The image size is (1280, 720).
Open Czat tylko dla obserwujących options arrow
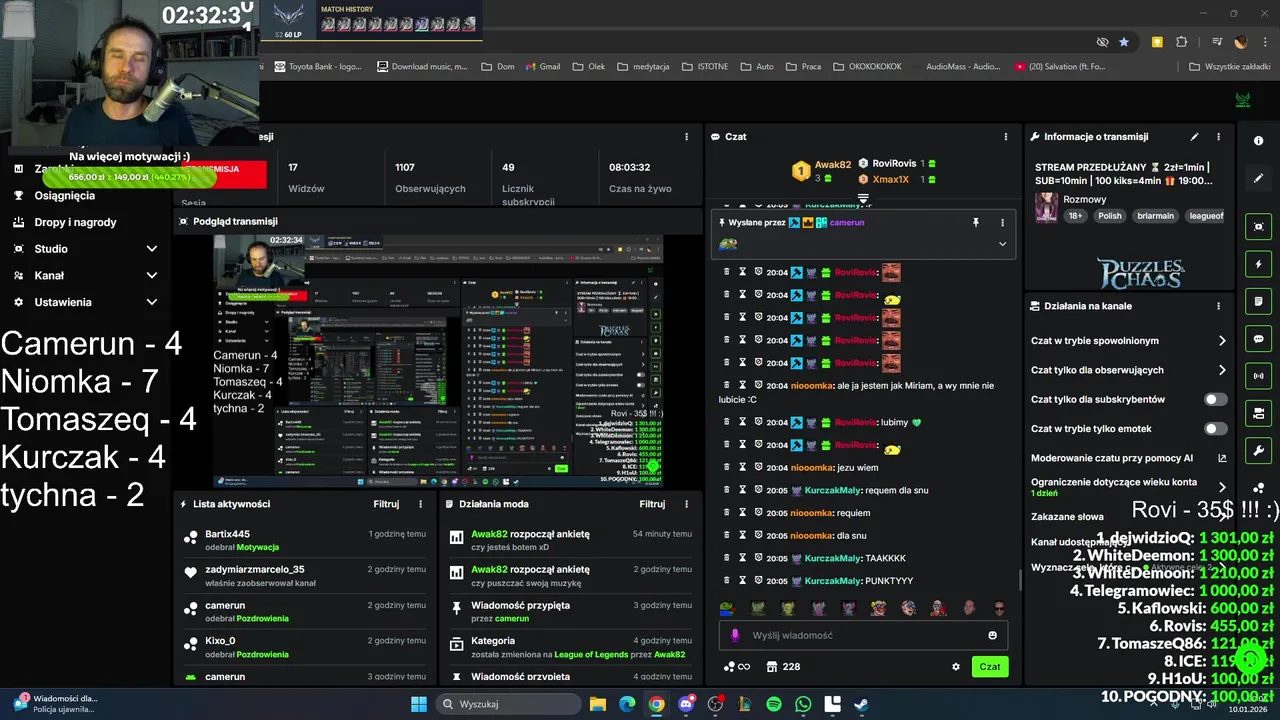[x=1222, y=370]
